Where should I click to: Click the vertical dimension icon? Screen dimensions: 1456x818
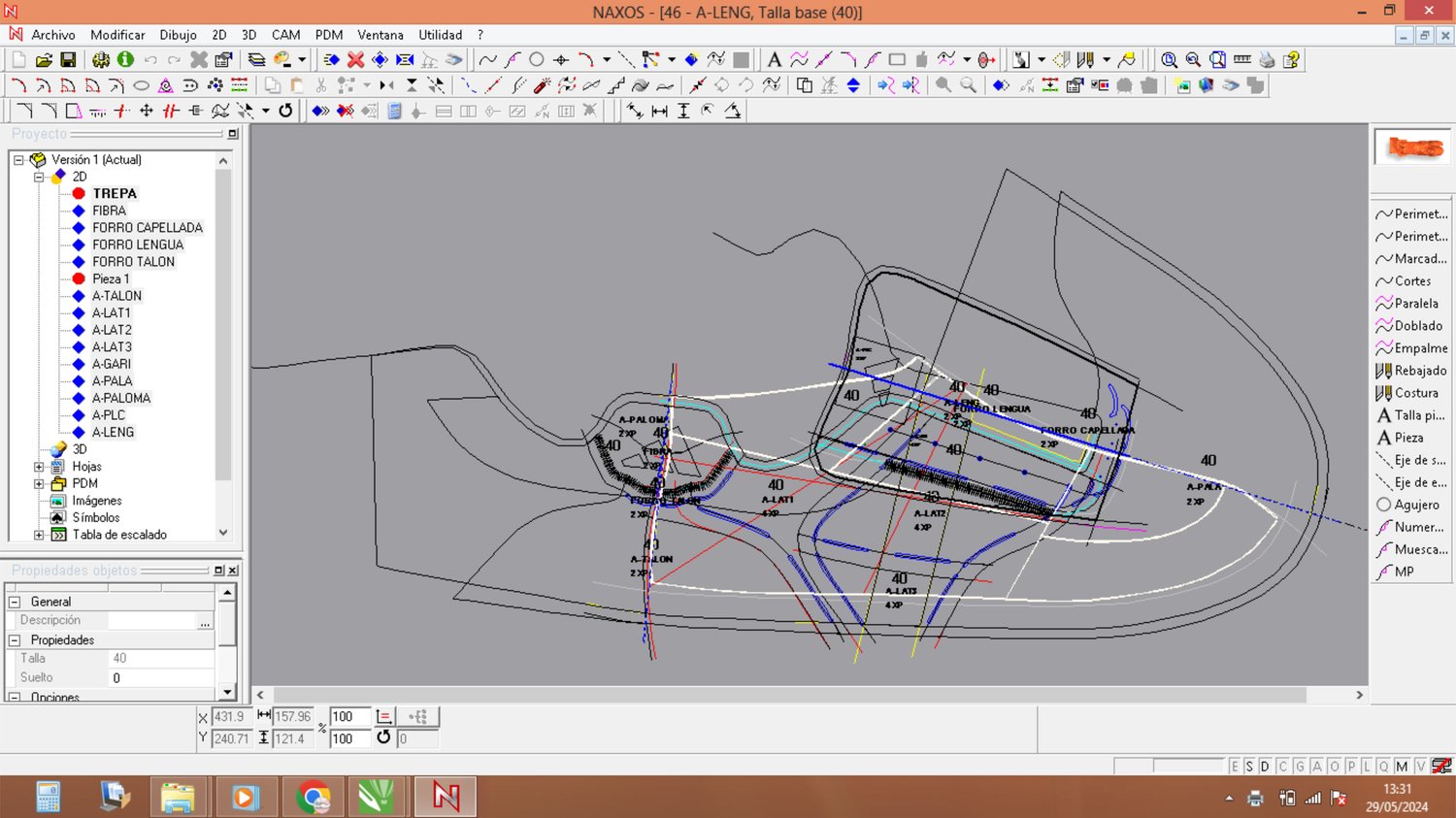coord(683,111)
